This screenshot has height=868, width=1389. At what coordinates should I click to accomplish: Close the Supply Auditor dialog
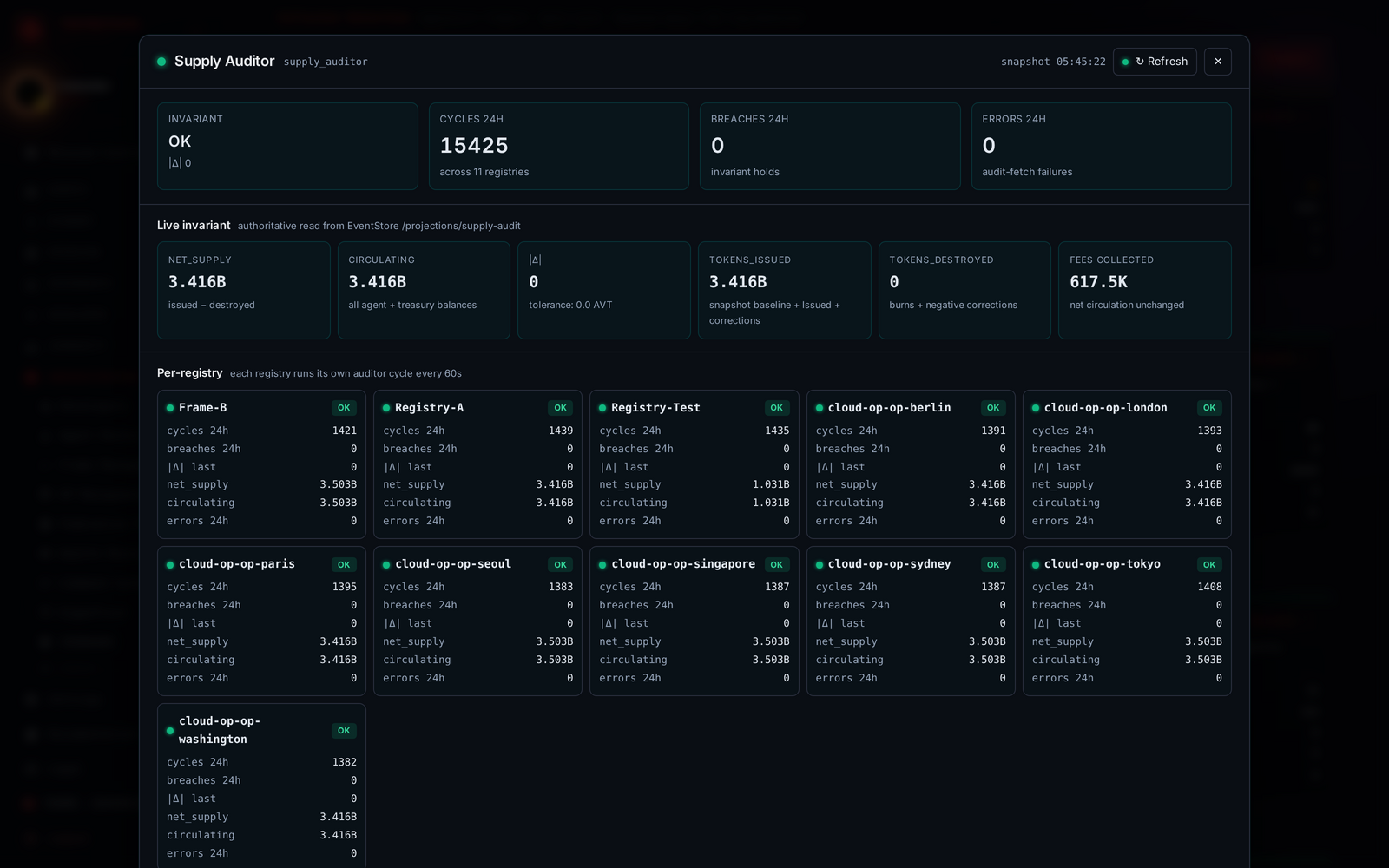tap(1218, 62)
